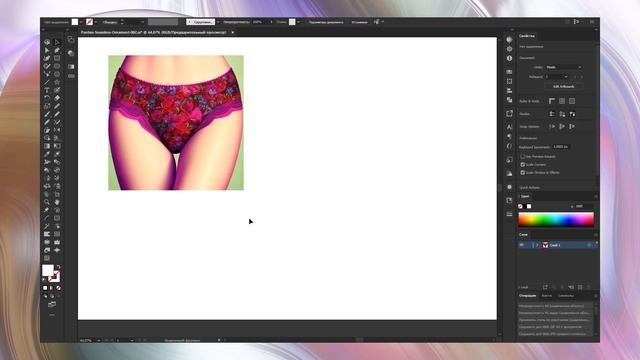Viewport: 640px width, 360px height.
Task: Click the Gradient mode button under swatches
Action: click(51, 288)
